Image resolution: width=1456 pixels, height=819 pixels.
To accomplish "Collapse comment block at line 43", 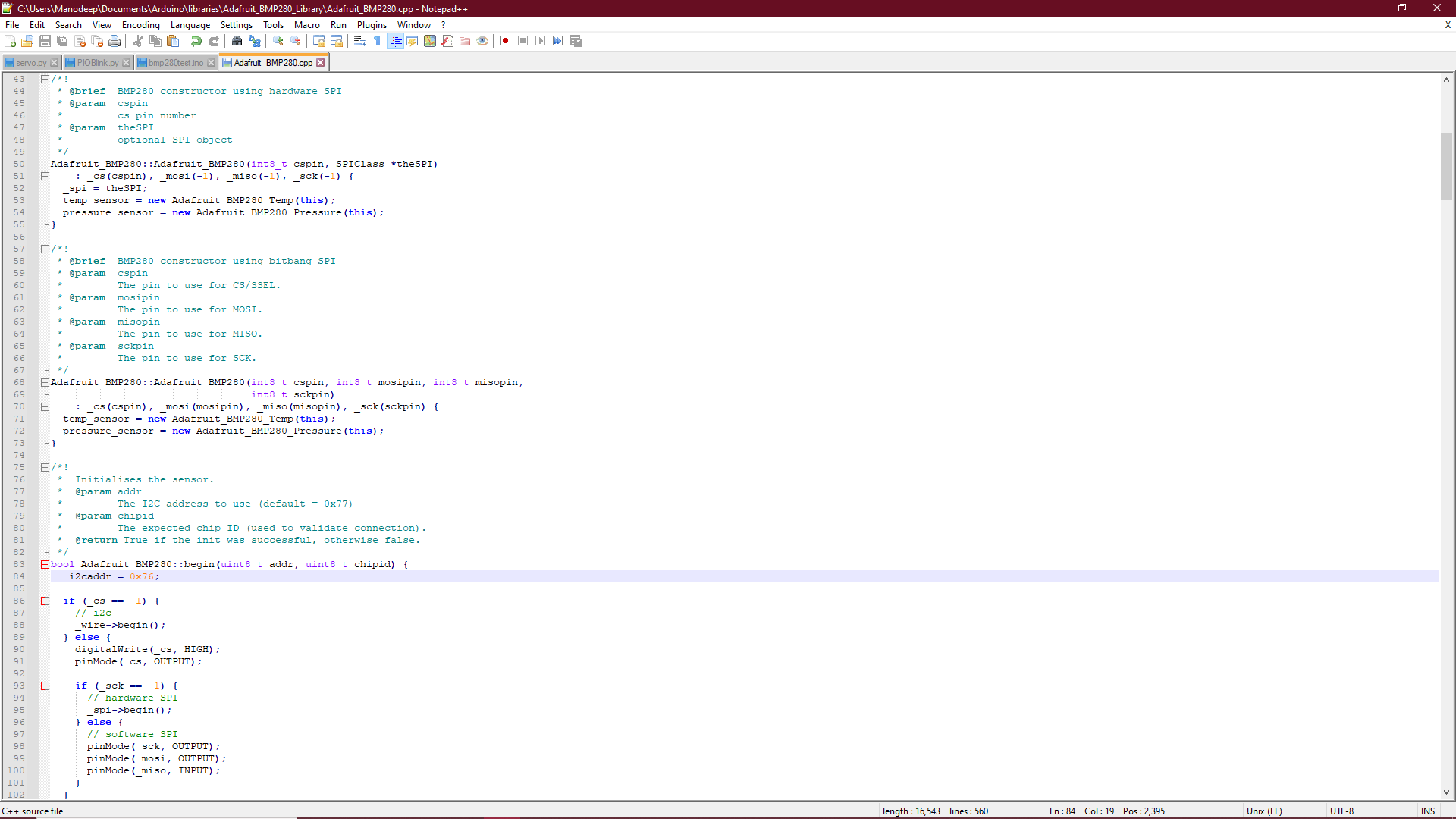I will point(45,79).
